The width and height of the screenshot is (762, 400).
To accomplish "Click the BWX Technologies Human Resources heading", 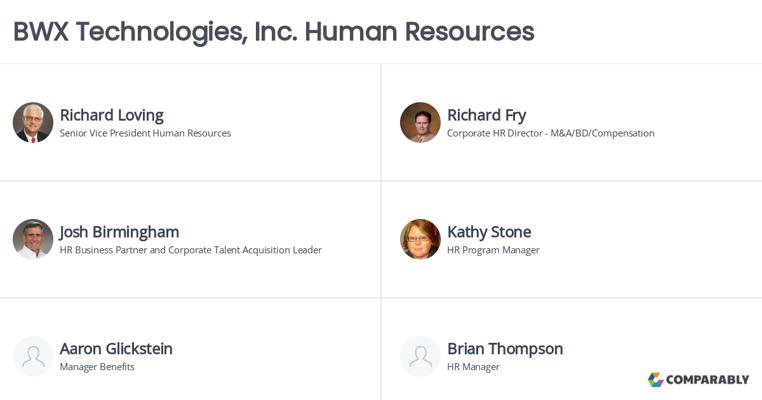I will pyautogui.click(x=273, y=31).
